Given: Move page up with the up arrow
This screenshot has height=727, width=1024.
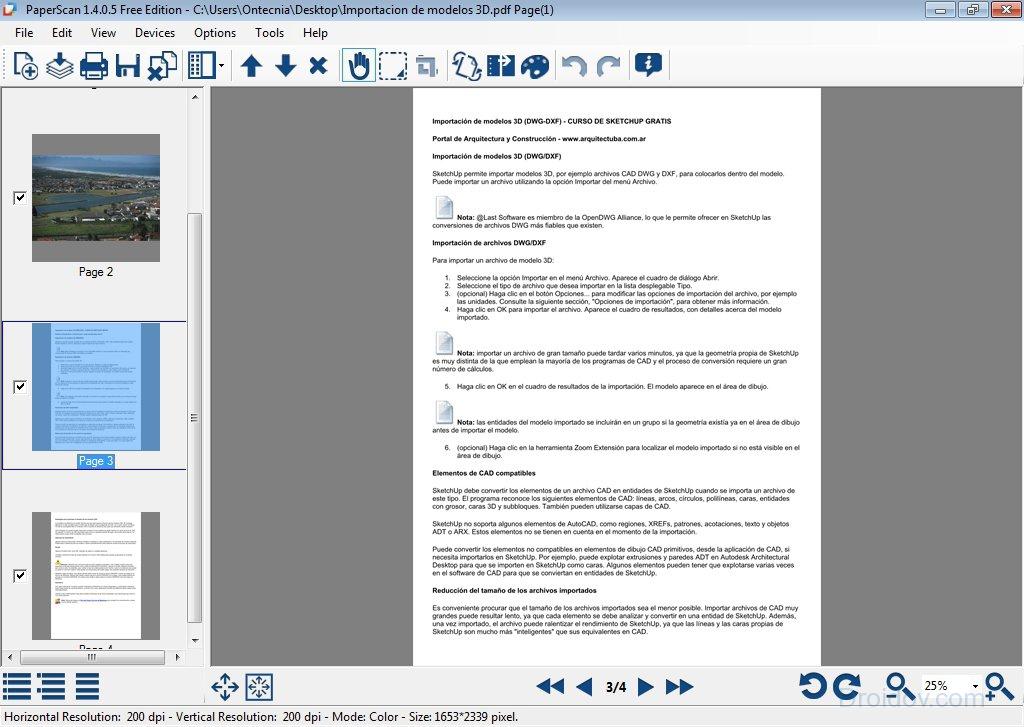Looking at the screenshot, I should [251, 66].
